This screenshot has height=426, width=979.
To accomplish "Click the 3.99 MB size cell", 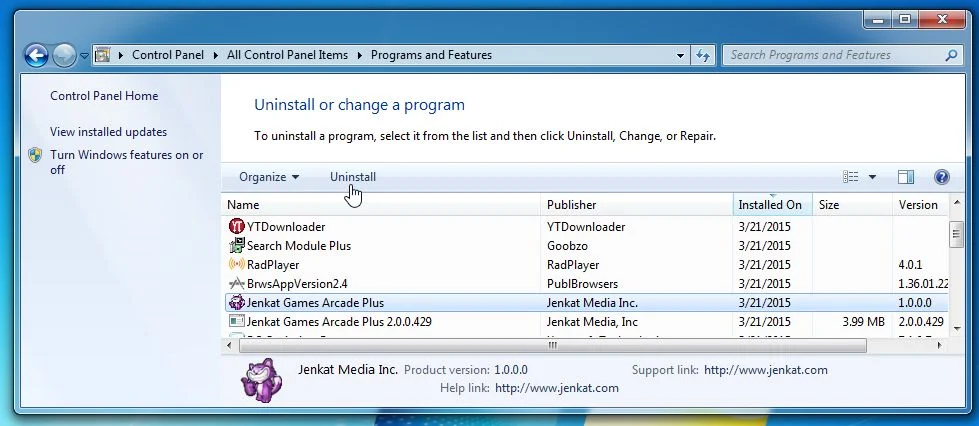I will pyautogui.click(x=863, y=322).
